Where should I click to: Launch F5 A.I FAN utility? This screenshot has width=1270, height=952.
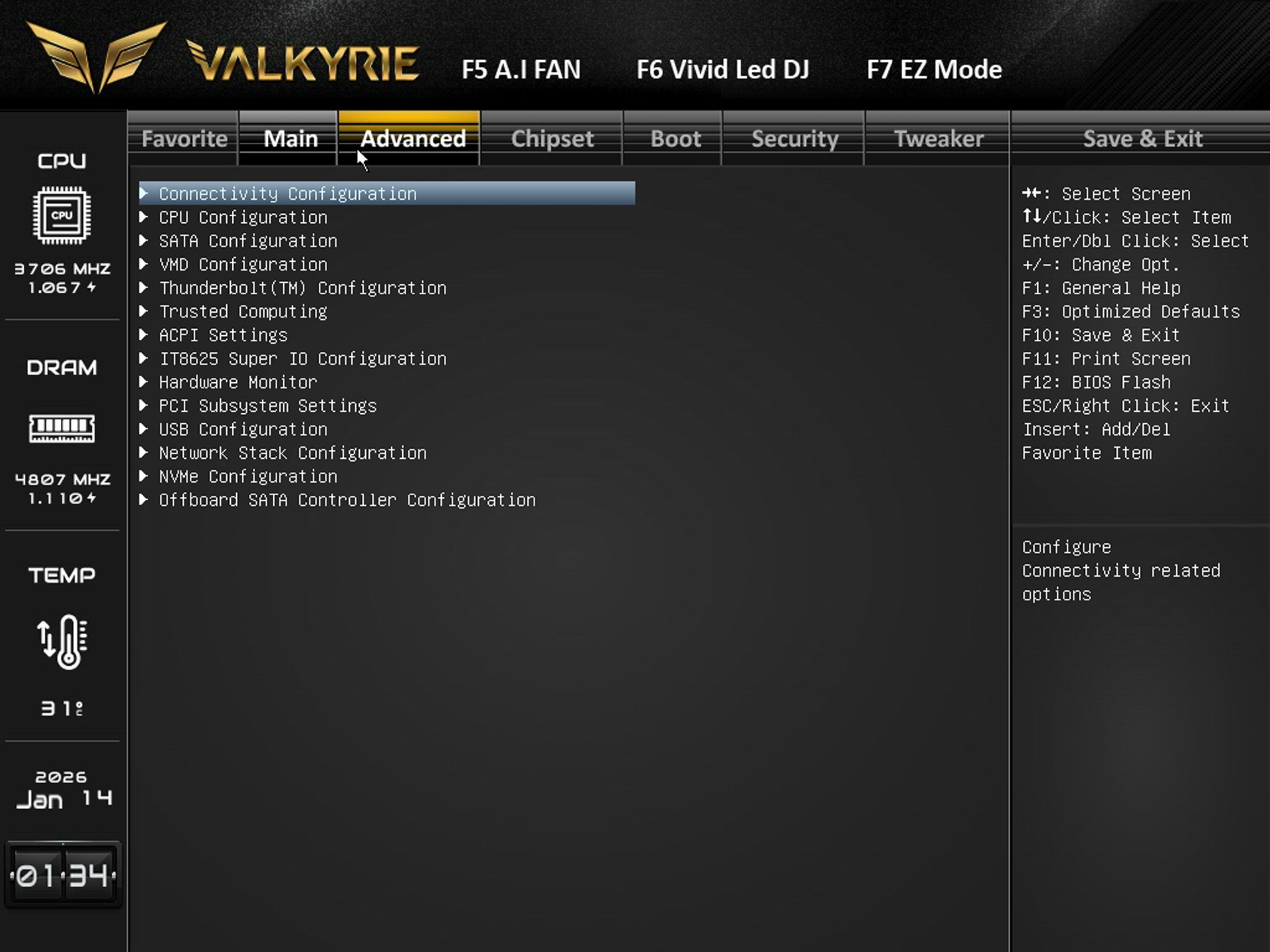(x=521, y=69)
